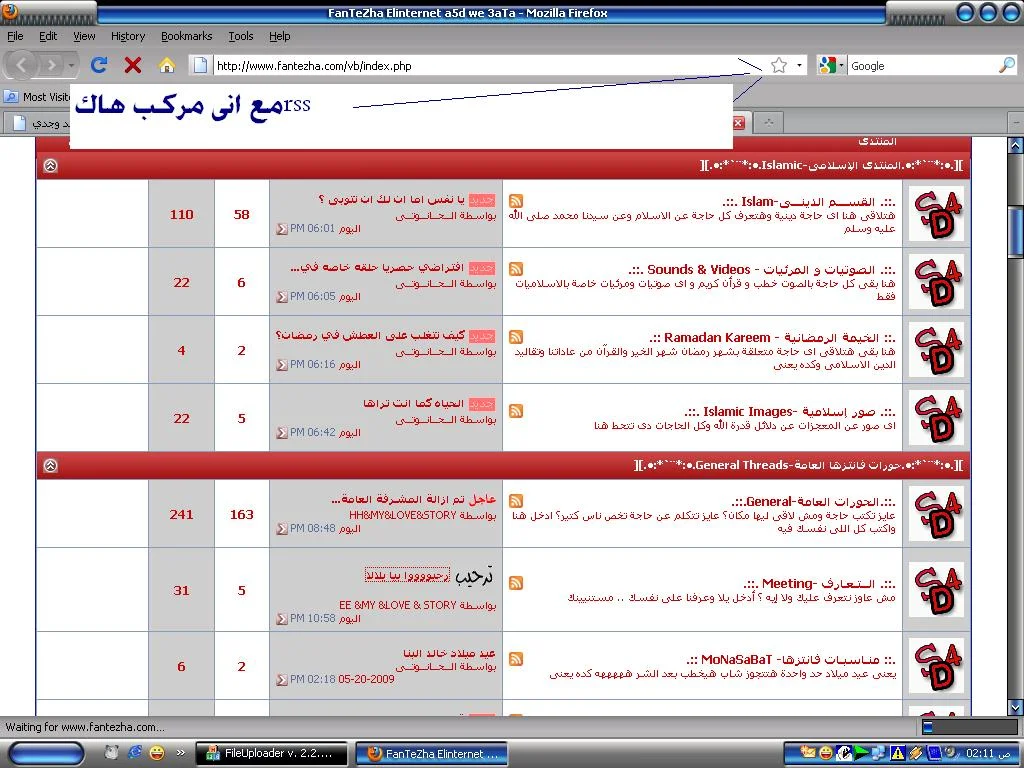Bookmark this page with the star icon

(x=779, y=65)
